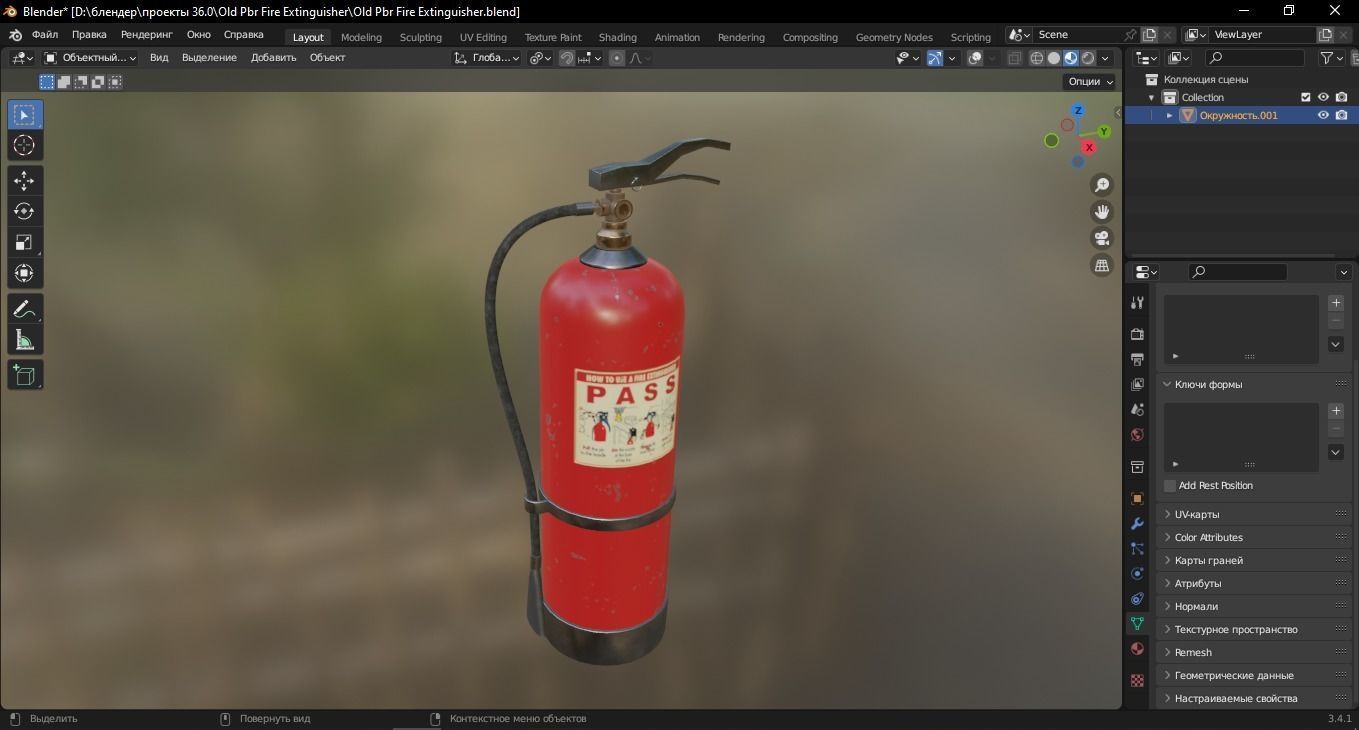Activate the Measure tool
The height and width of the screenshot is (730, 1359).
pos(24,341)
